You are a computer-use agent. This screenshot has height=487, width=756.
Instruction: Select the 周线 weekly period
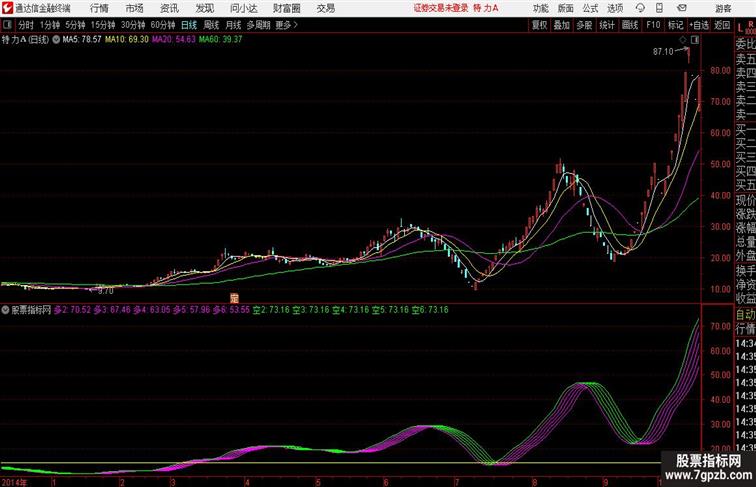coord(211,25)
